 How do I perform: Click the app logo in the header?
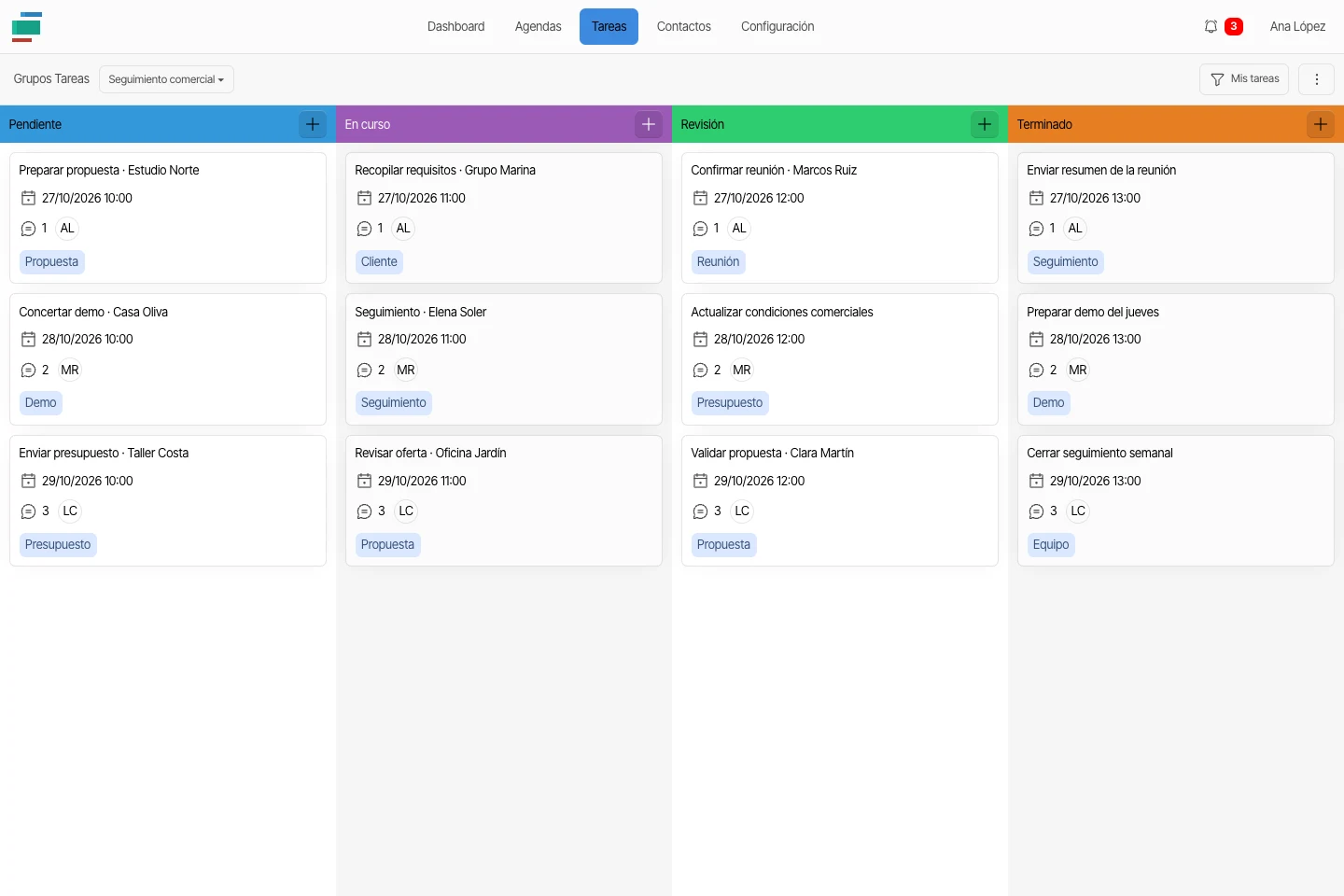26,27
